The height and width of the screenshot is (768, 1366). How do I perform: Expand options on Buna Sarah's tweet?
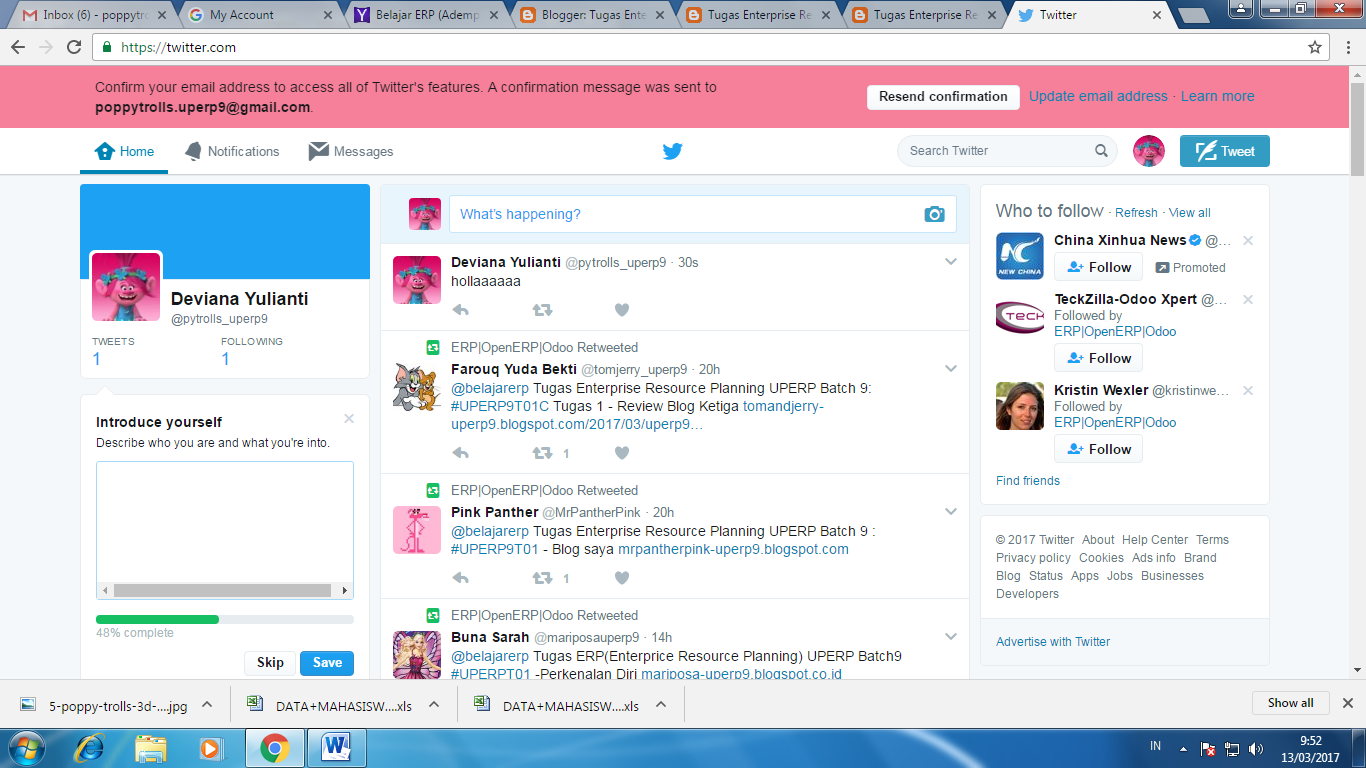(951, 637)
